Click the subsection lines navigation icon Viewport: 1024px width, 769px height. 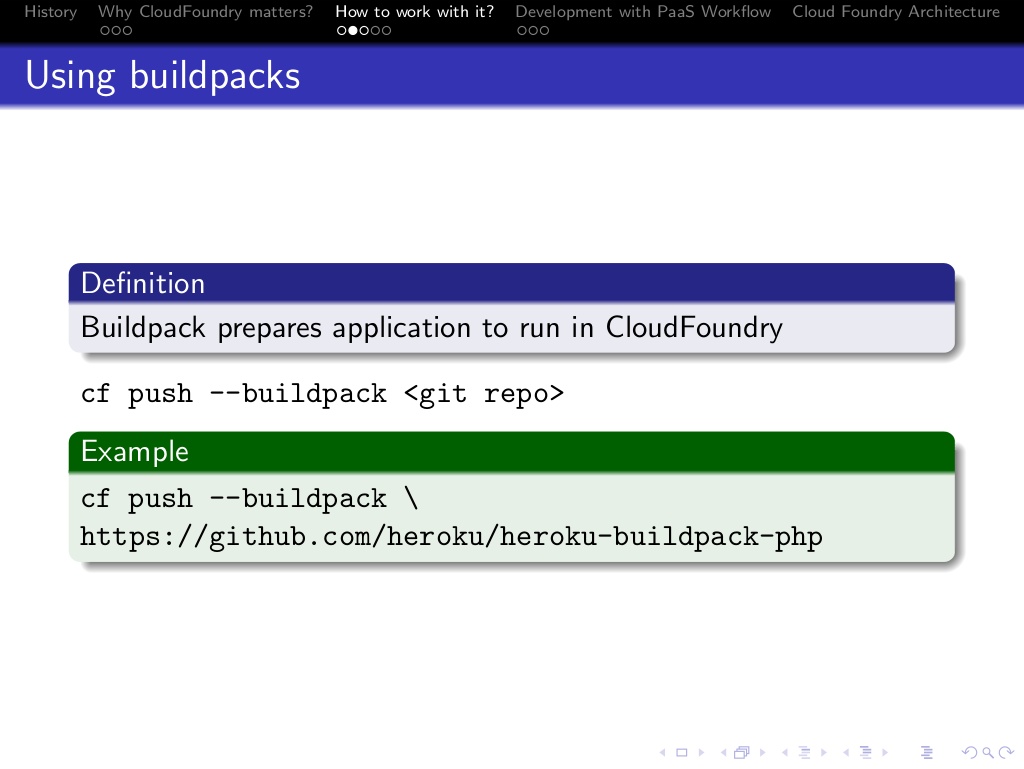tap(805, 753)
